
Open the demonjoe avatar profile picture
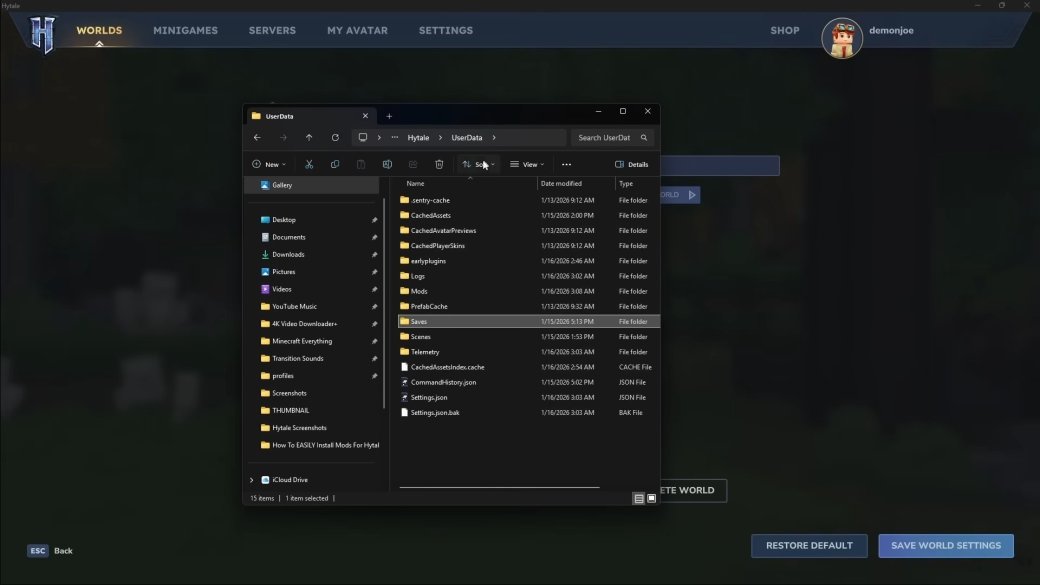[x=842, y=38]
